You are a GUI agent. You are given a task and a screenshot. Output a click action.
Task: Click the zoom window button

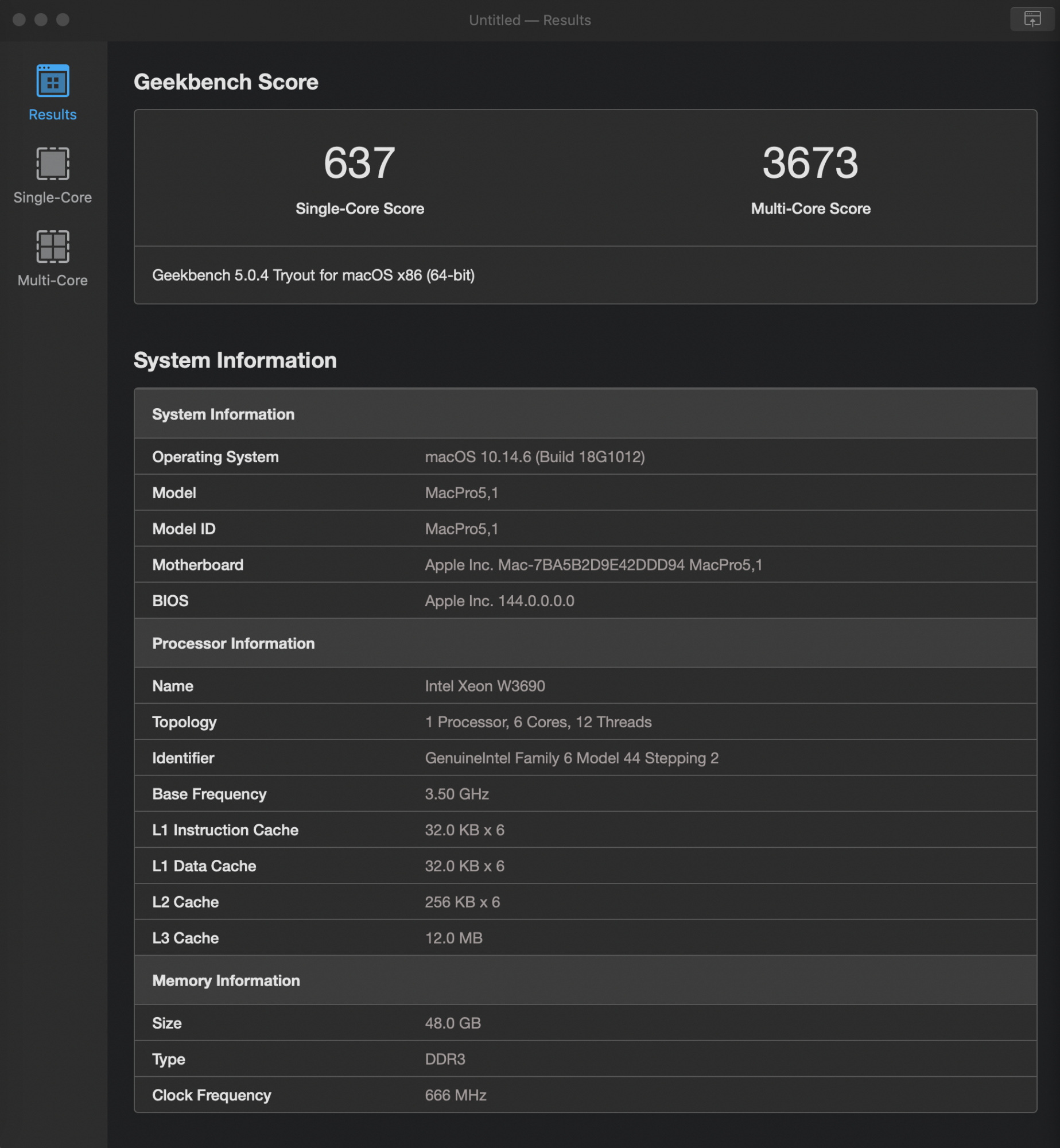tap(63, 20)
